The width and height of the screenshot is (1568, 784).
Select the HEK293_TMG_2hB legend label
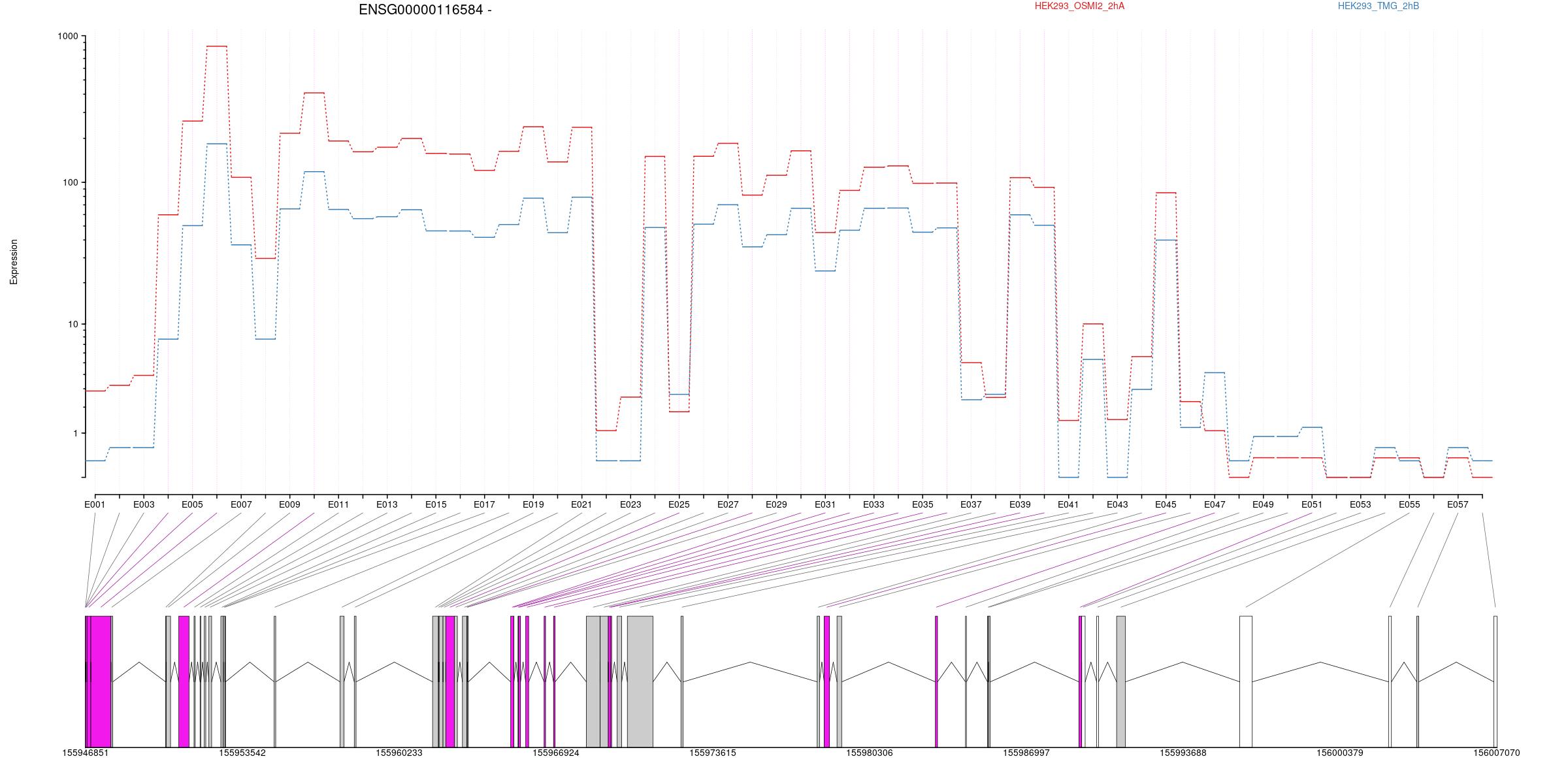click(1379, 6)
